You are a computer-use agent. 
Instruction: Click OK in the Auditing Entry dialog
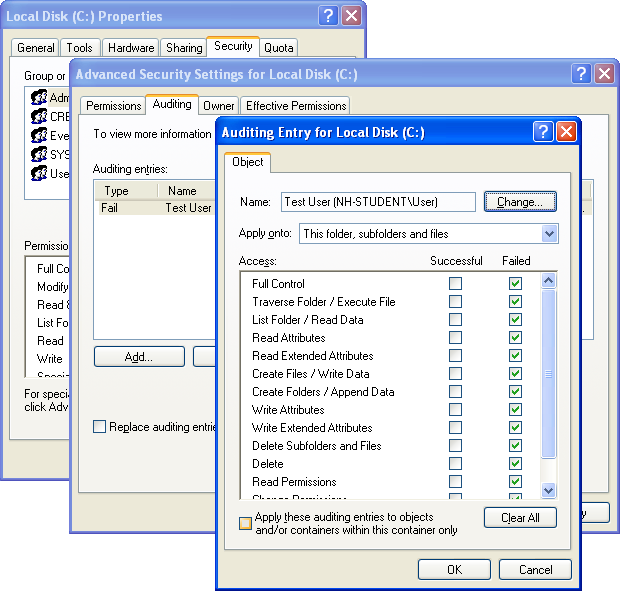pyautogui.click(x=454, y=569)
